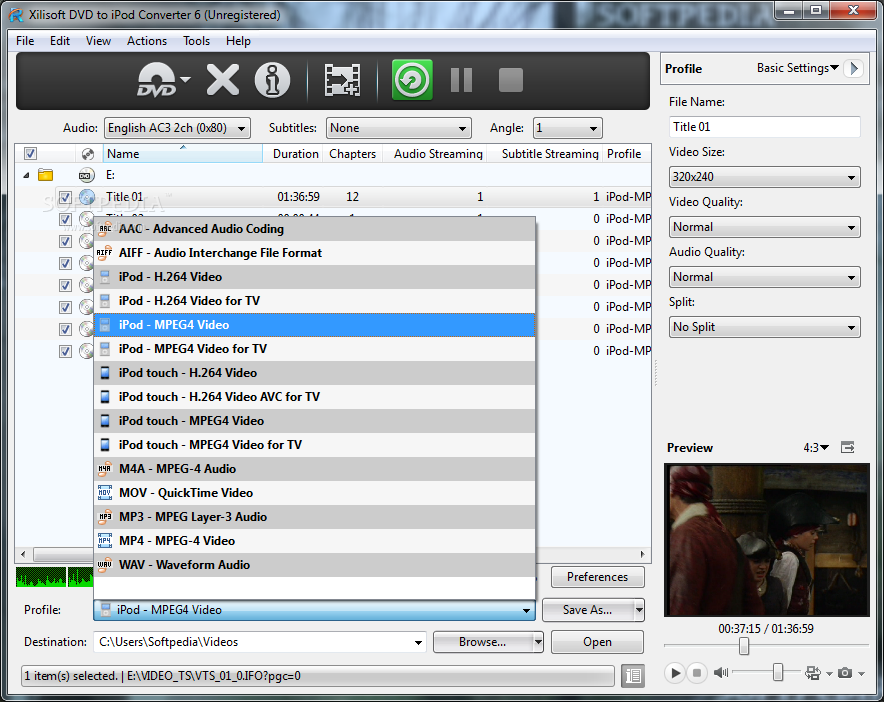The width and height of the screenshot is (884, 702).
Task: Click the add video clip filmstrip icon
Action: (342, 80)
